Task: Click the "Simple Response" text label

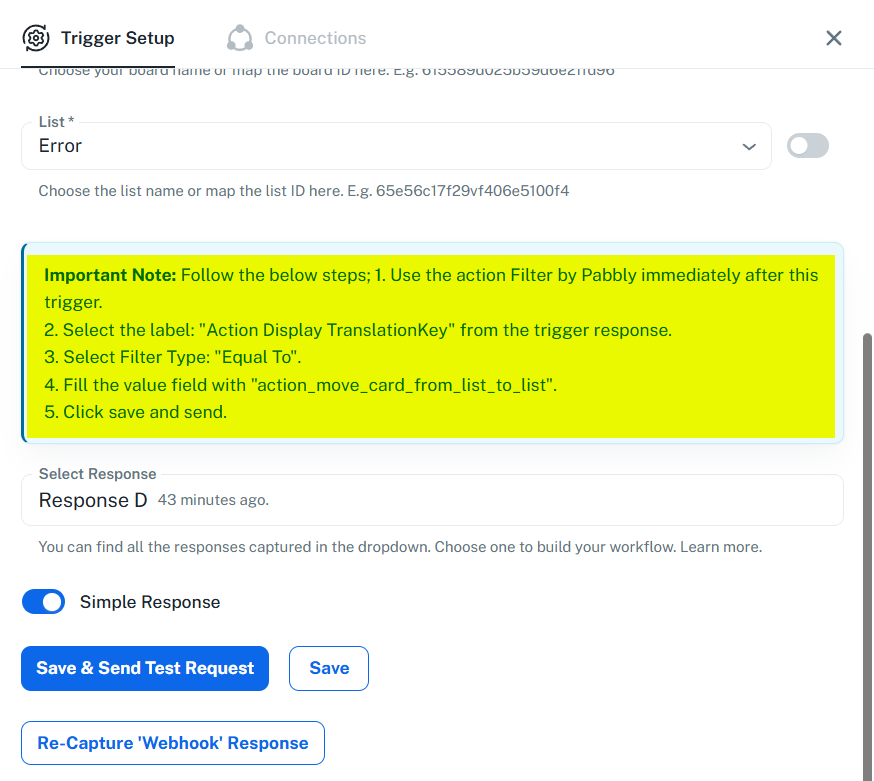Action: (x=150, y=602)
